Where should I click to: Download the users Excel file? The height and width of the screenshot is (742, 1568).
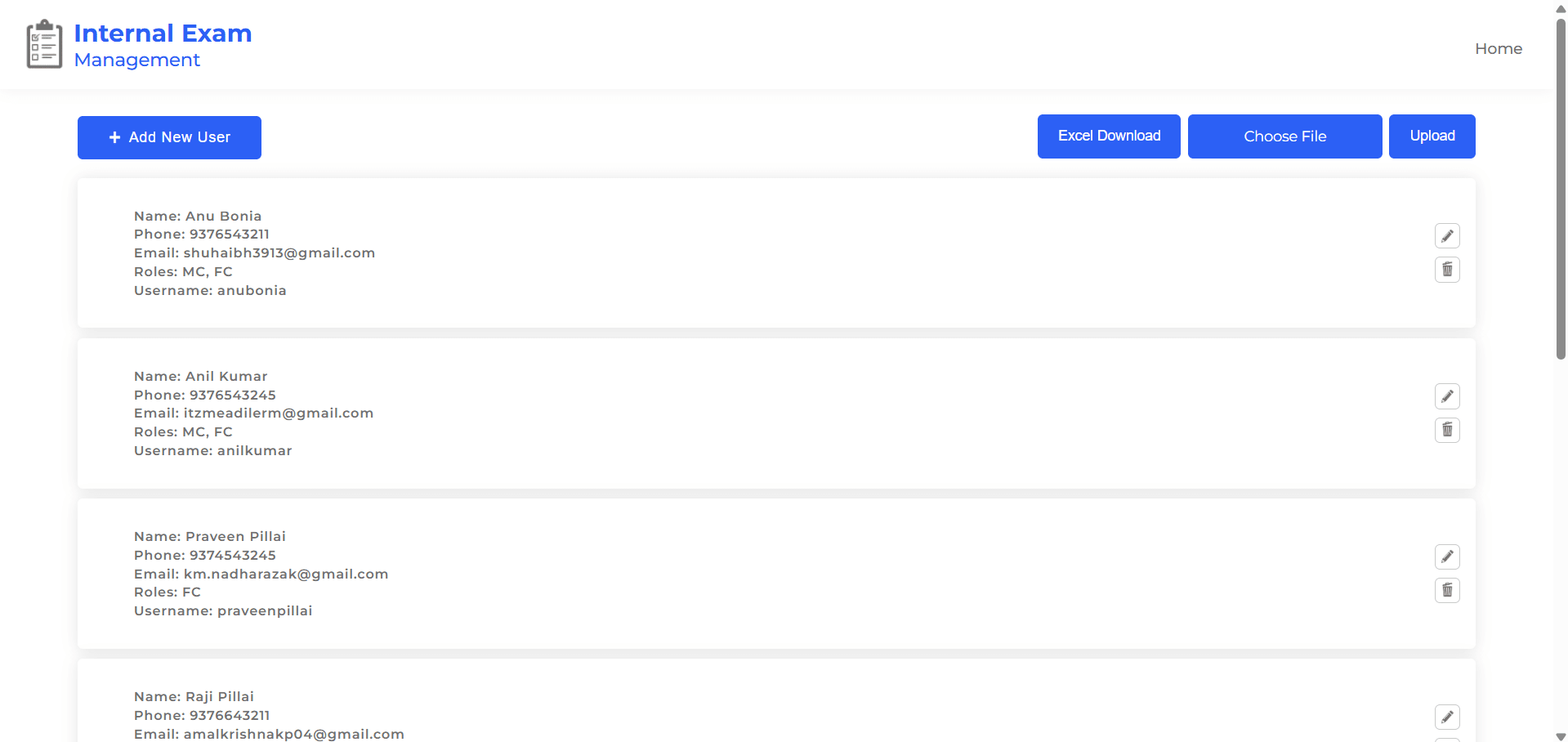1109,136
